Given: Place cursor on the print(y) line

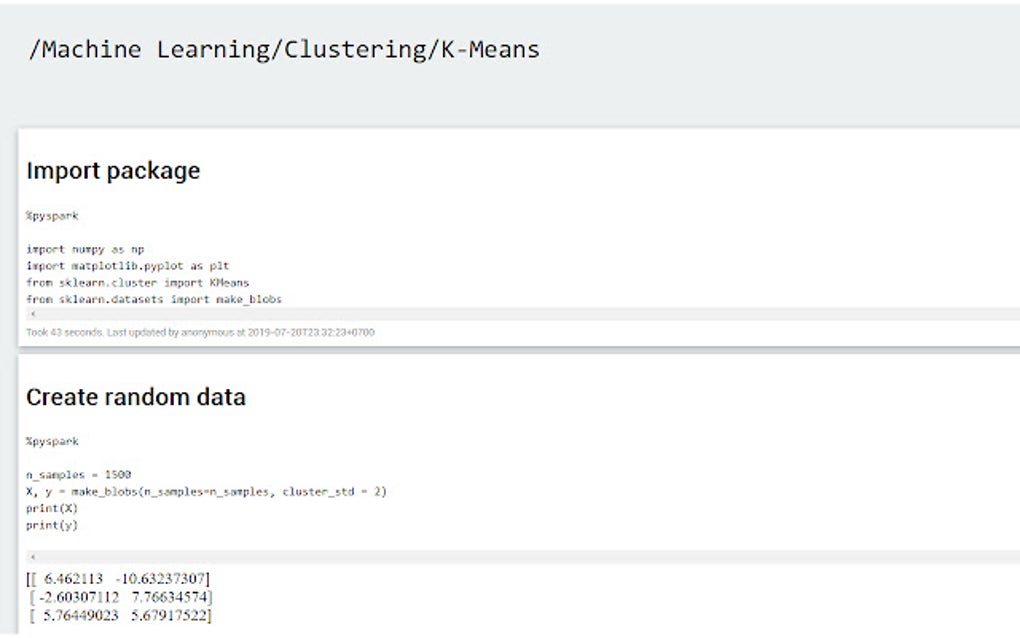Looking at the screenshot, I should pyautogui.click(x=52, y=524).
